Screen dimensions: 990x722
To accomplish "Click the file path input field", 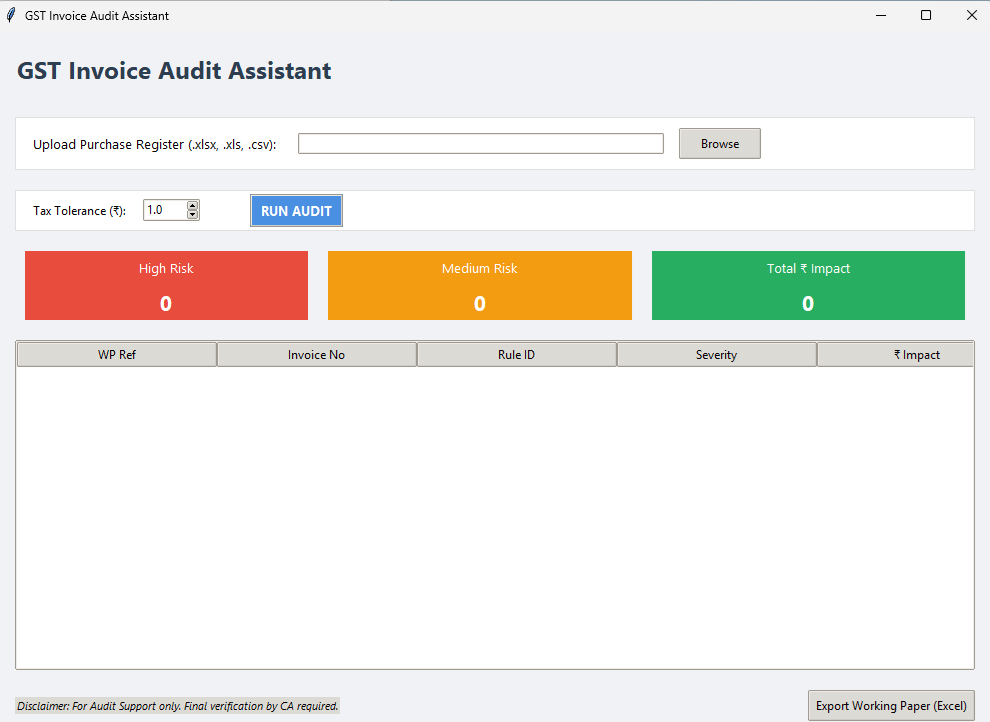I will [480, 144].
